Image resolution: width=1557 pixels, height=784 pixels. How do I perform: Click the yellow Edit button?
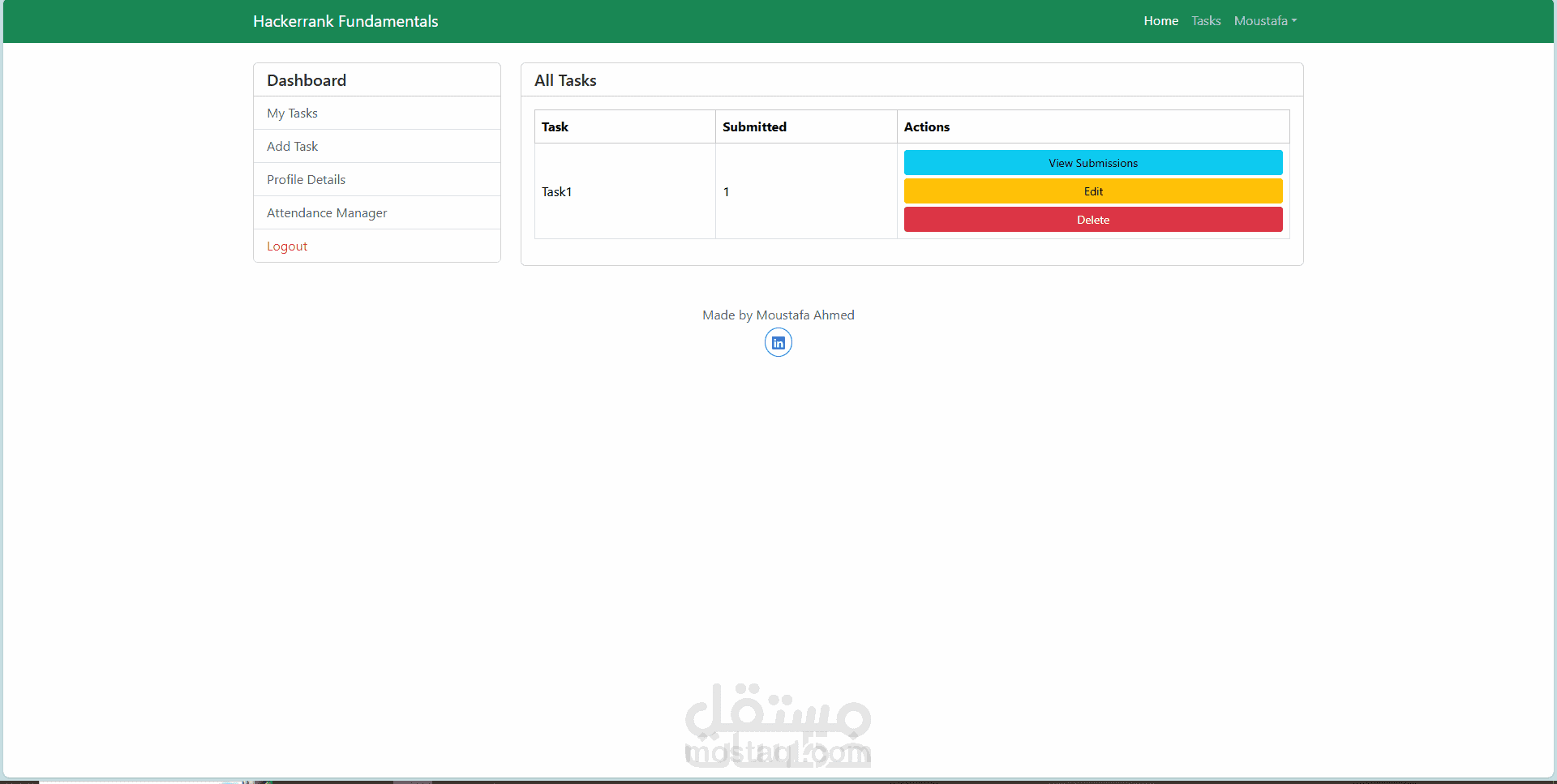click(1093, 191)
